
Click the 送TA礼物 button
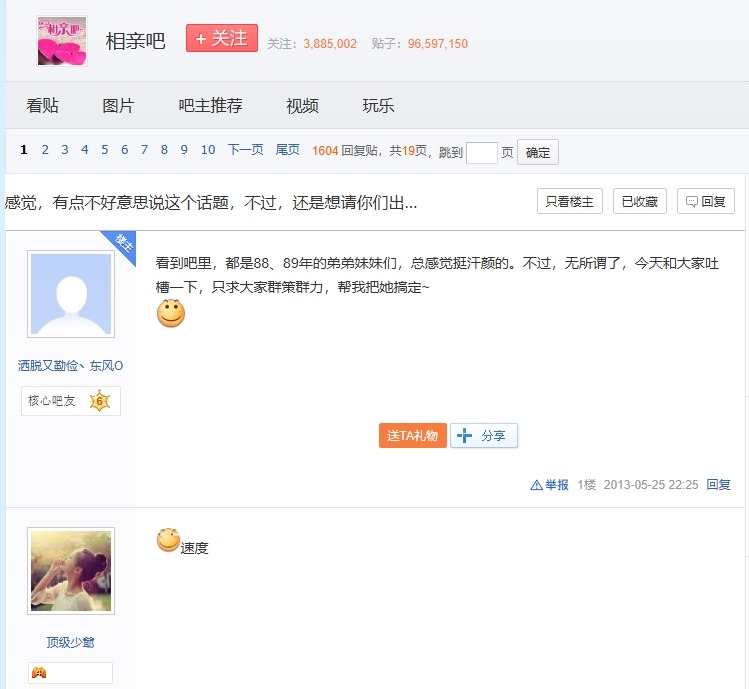pos(413,435)
